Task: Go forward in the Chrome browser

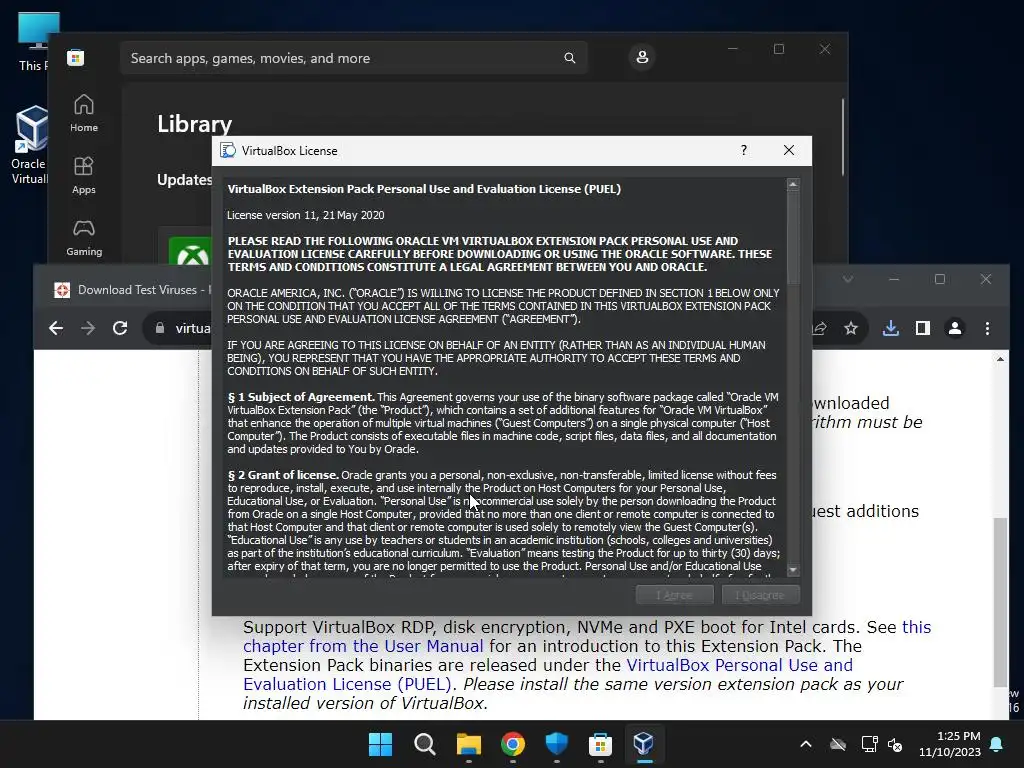Action: pos(88,328)
